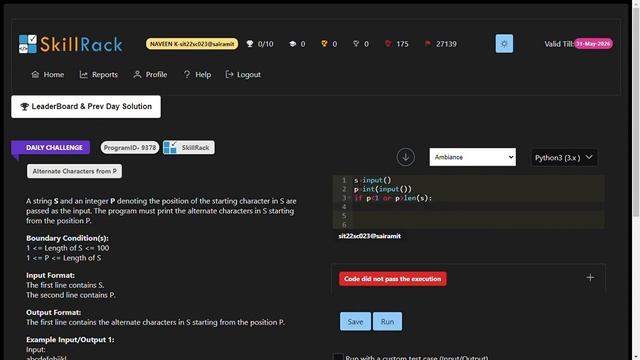
Task: Click the Reports chart icon
Action: (x=84, y=74)
